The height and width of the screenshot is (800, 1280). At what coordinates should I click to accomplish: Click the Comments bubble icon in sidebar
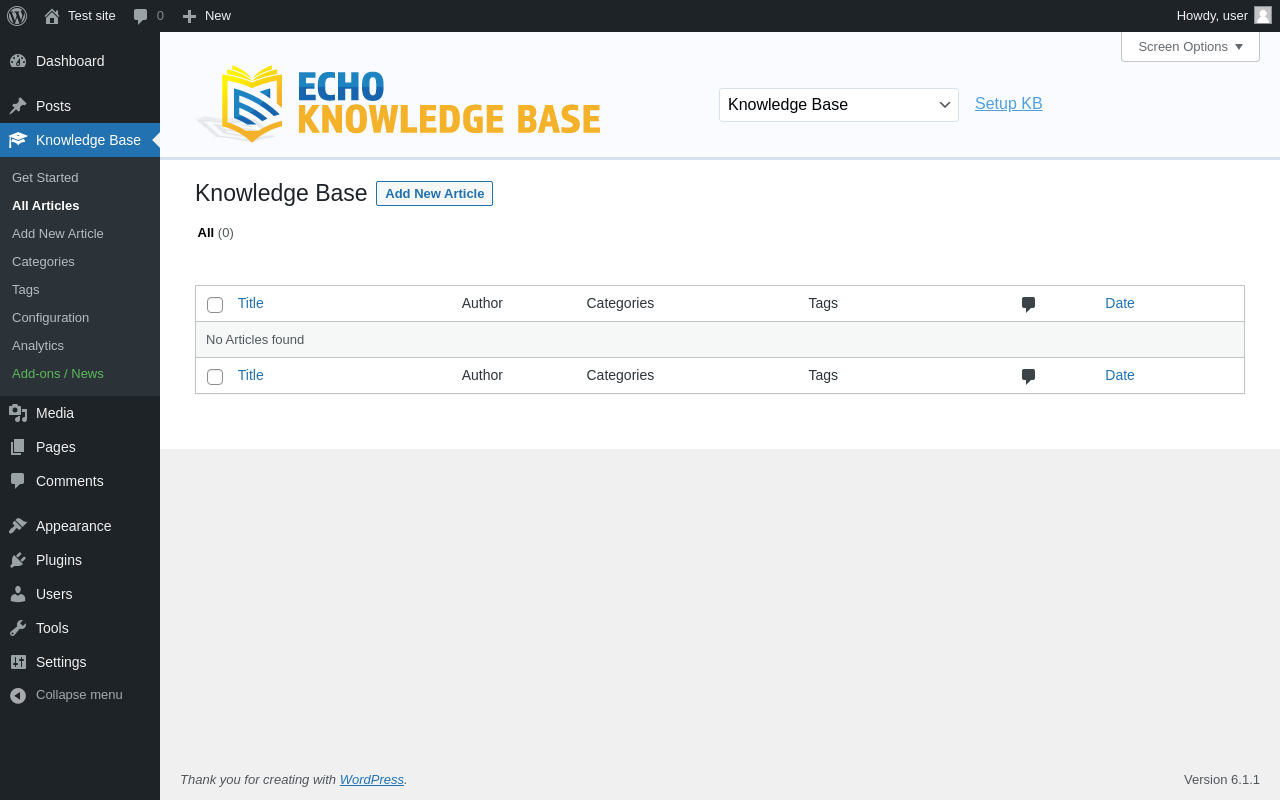tap(18, 481)
